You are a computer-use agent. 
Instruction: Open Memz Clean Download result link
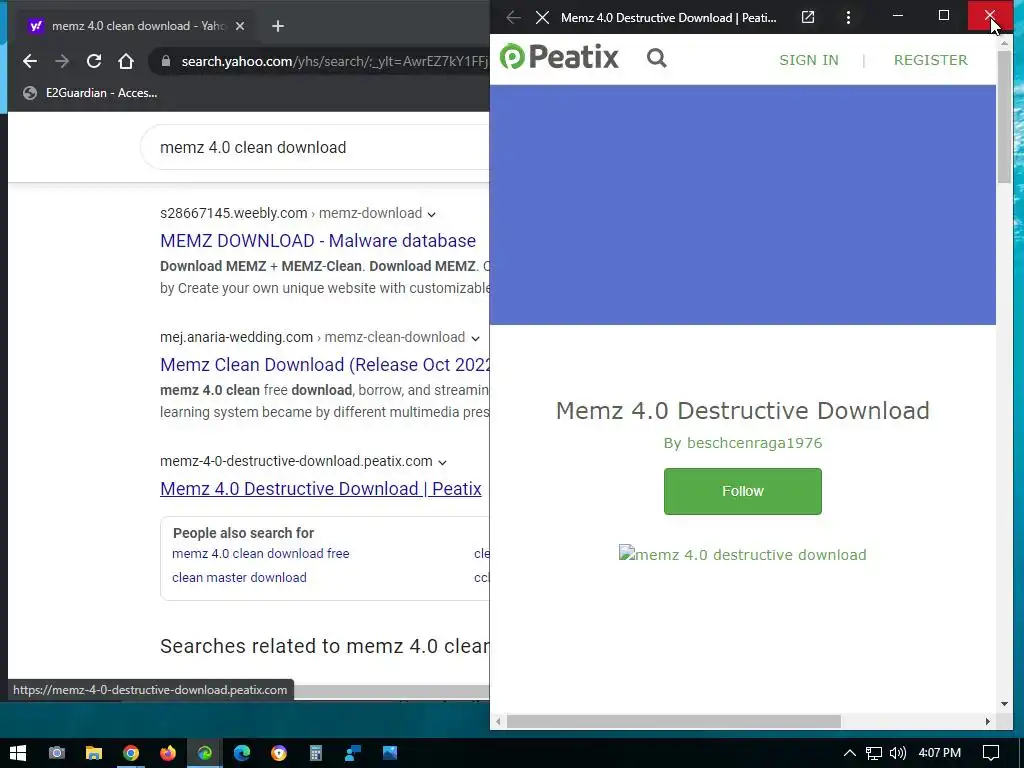click(x=325, y=364)
